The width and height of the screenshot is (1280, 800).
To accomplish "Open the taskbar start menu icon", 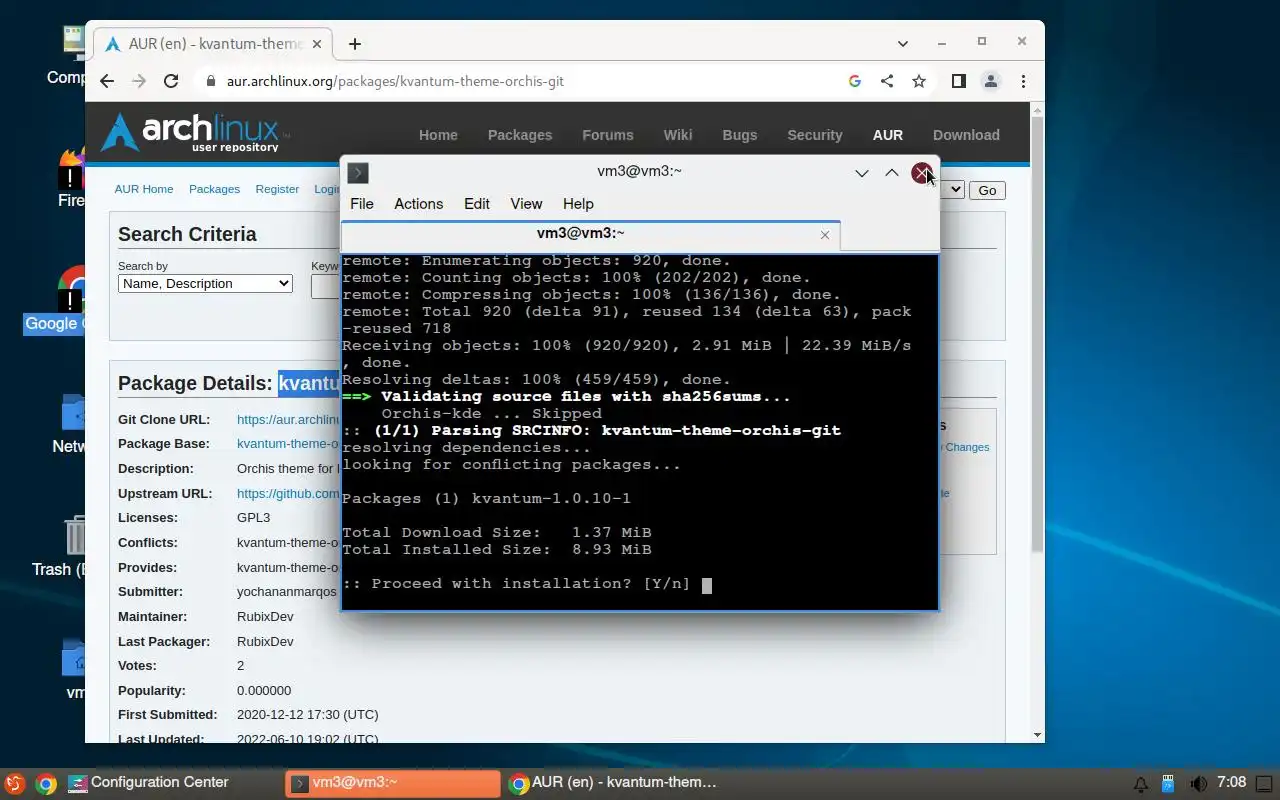I will click(x=14, y=783).
